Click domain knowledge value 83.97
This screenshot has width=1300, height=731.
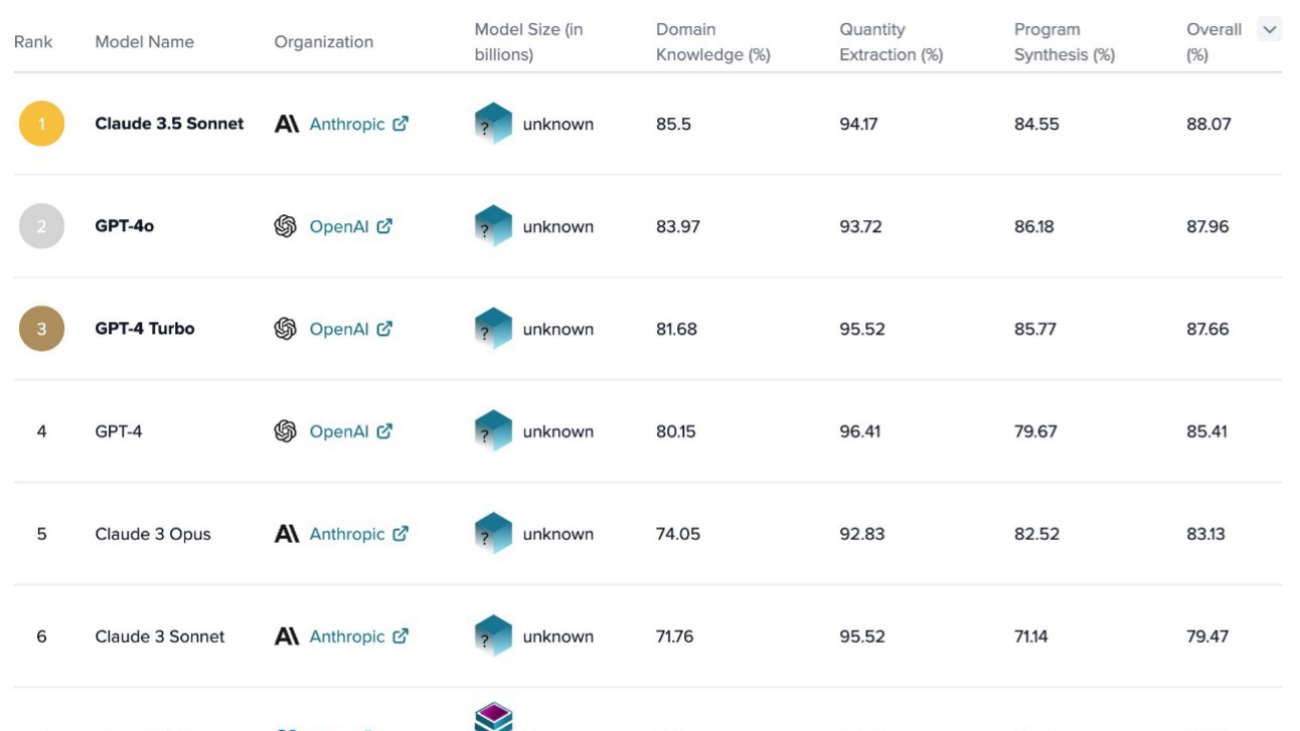[x=678, y=227]
